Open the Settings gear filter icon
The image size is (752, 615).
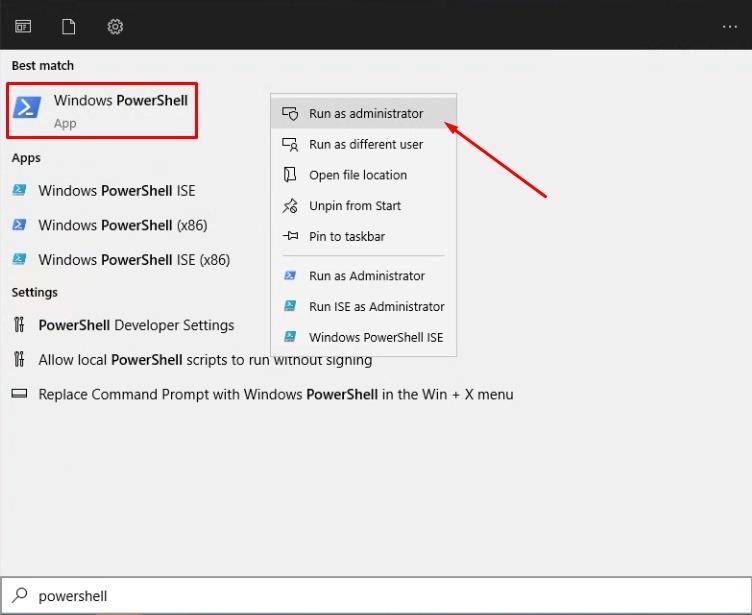(x=115, y=26)
